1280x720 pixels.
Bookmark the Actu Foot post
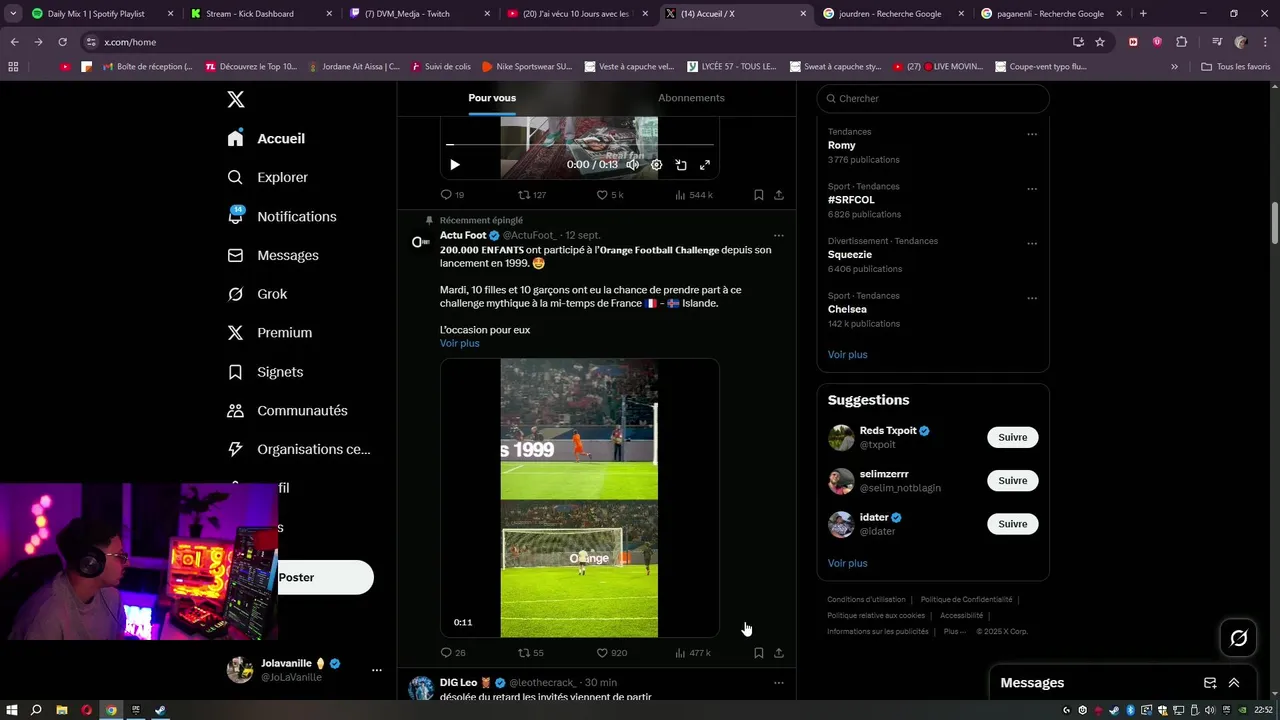tap(758, 653)
